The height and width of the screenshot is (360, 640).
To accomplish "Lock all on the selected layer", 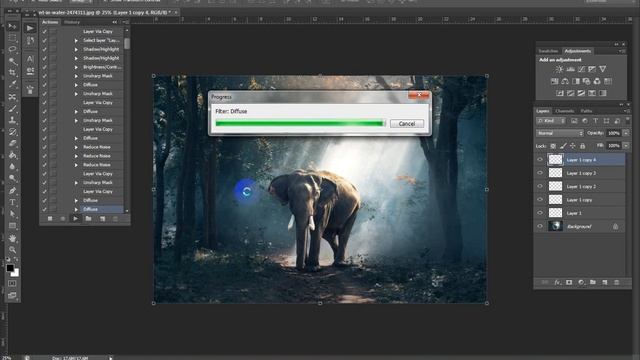I will (x=582, y=146).
